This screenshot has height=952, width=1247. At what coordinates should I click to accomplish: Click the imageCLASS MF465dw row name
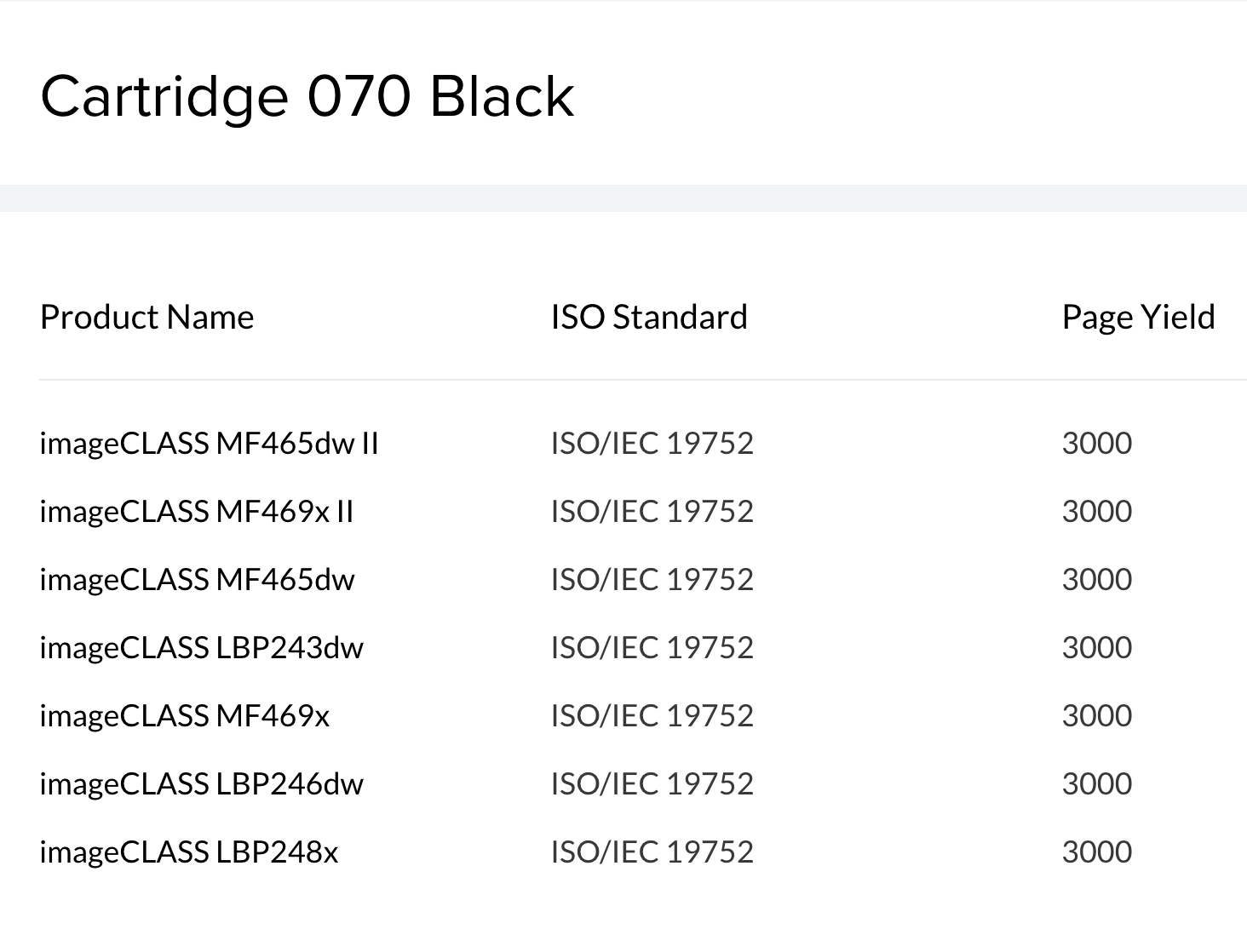point(197,579)
